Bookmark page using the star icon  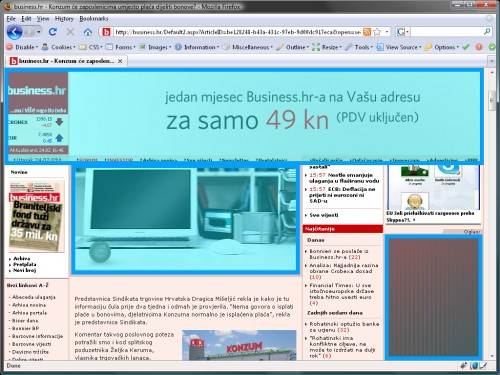pos(377,32)
